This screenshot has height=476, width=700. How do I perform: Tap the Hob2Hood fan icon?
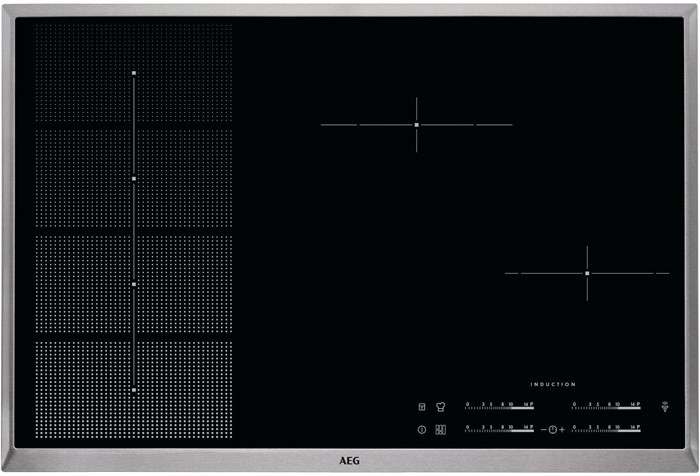(x=665, y=406)
